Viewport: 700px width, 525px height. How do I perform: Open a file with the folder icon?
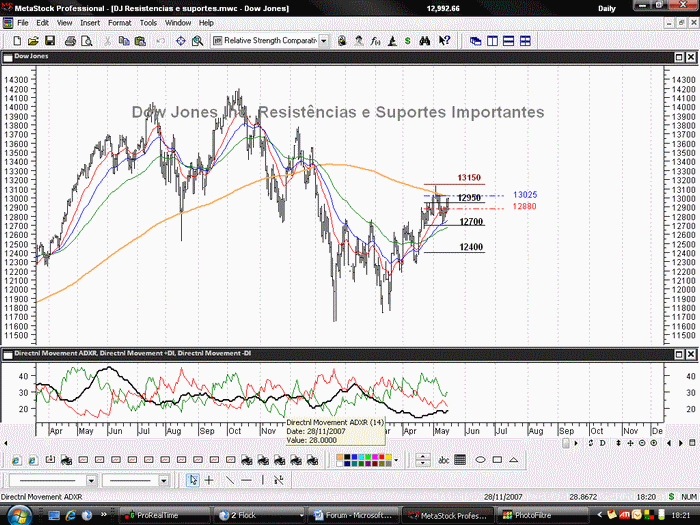point(33,41)
